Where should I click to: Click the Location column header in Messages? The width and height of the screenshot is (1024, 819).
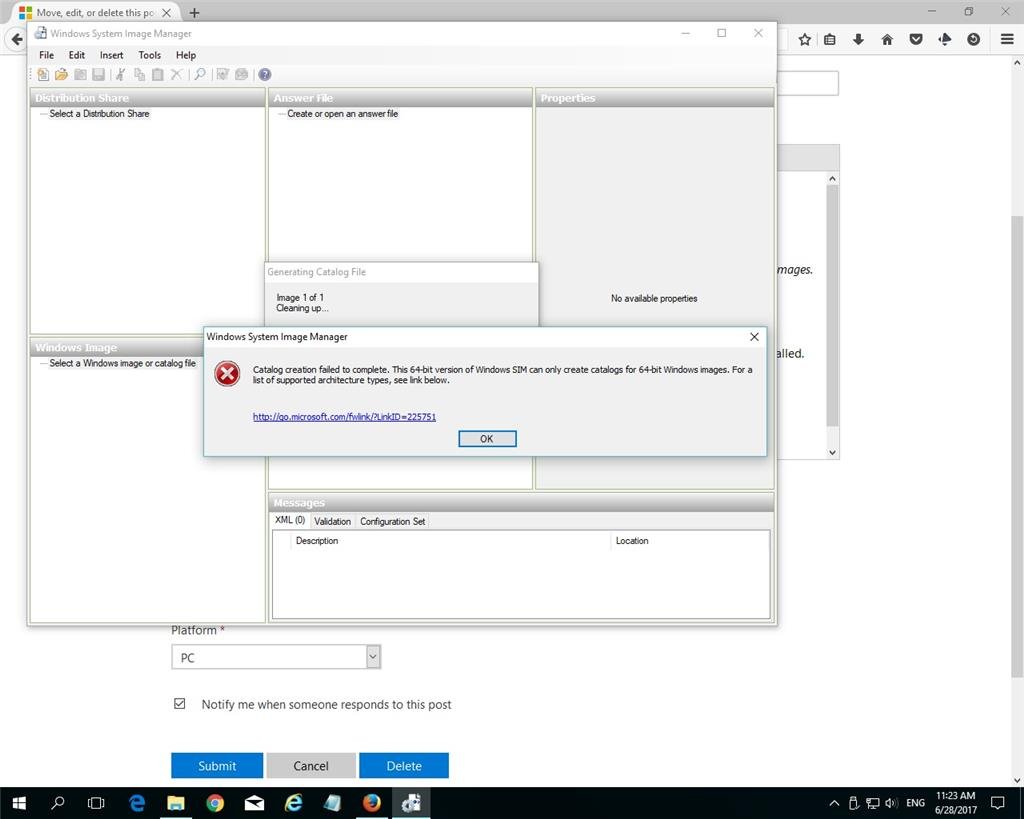(x=690, y=541)
